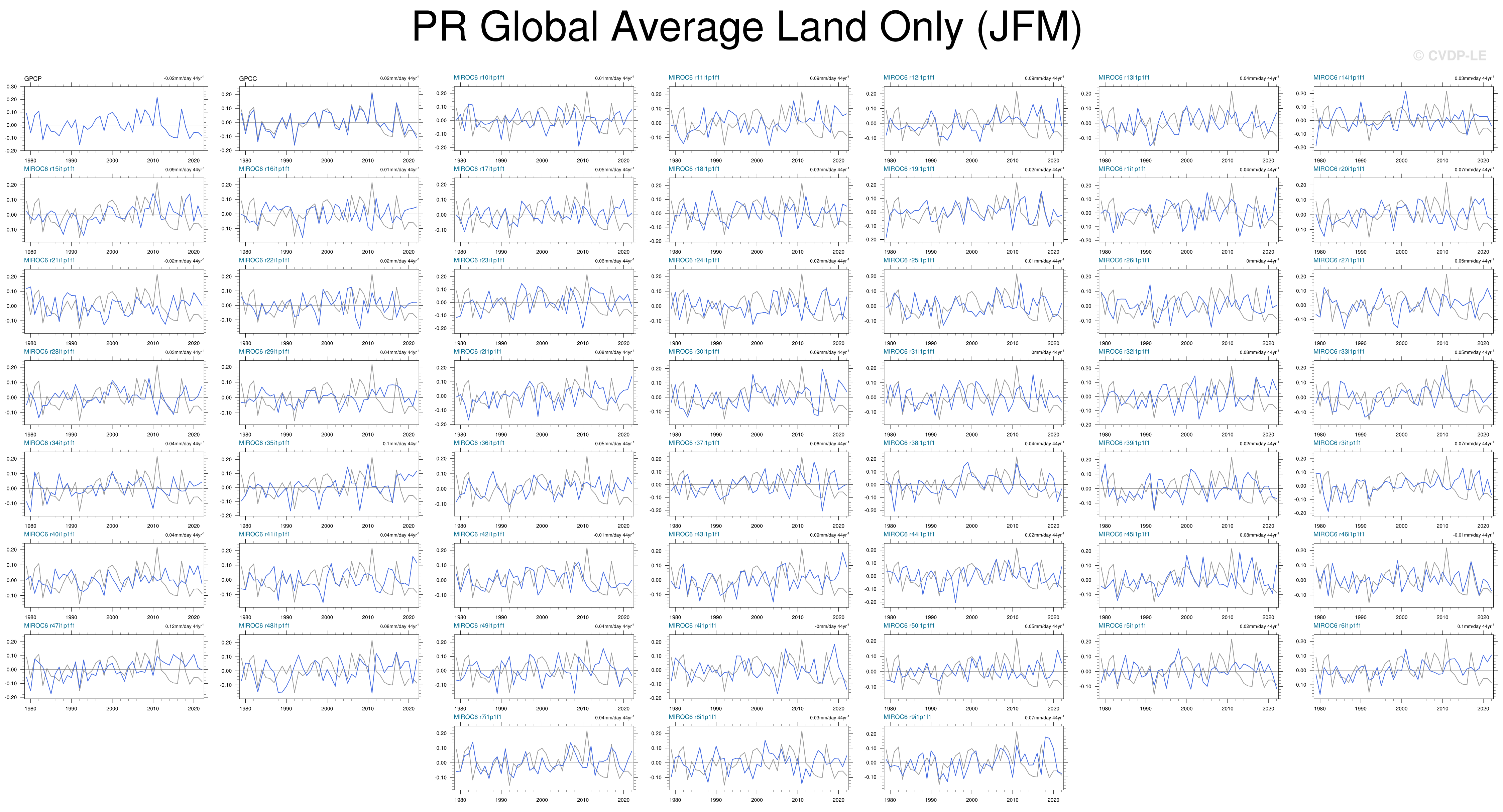Open the MIROC6 r10i1p1f1 panel title

click(479, 78)
